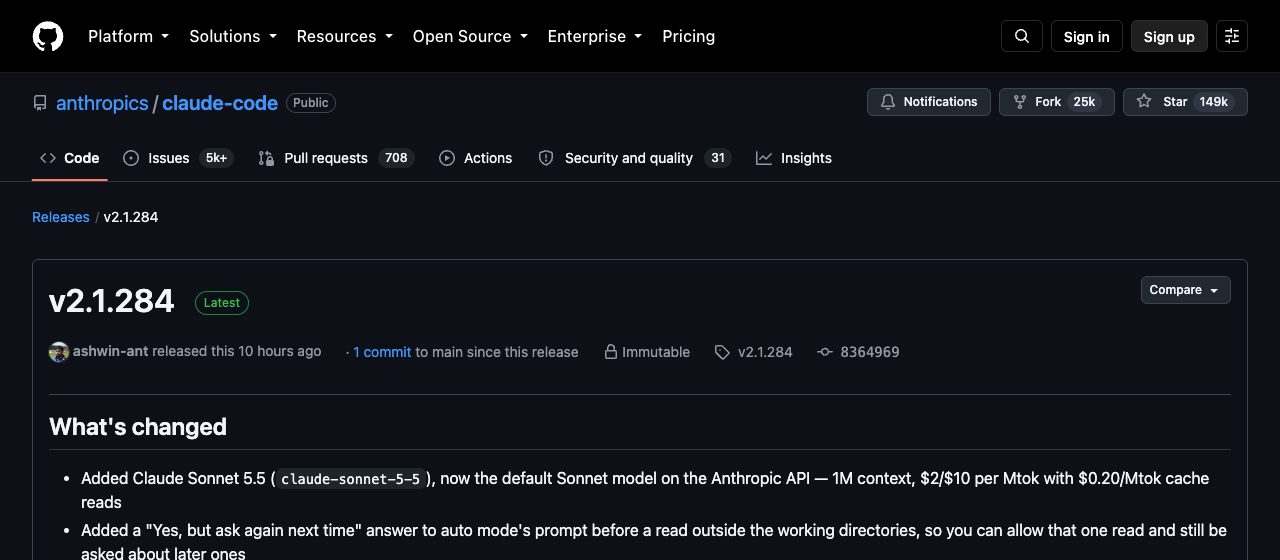
Task: Open the Security and quality tab
Action: tap(634, 158)
